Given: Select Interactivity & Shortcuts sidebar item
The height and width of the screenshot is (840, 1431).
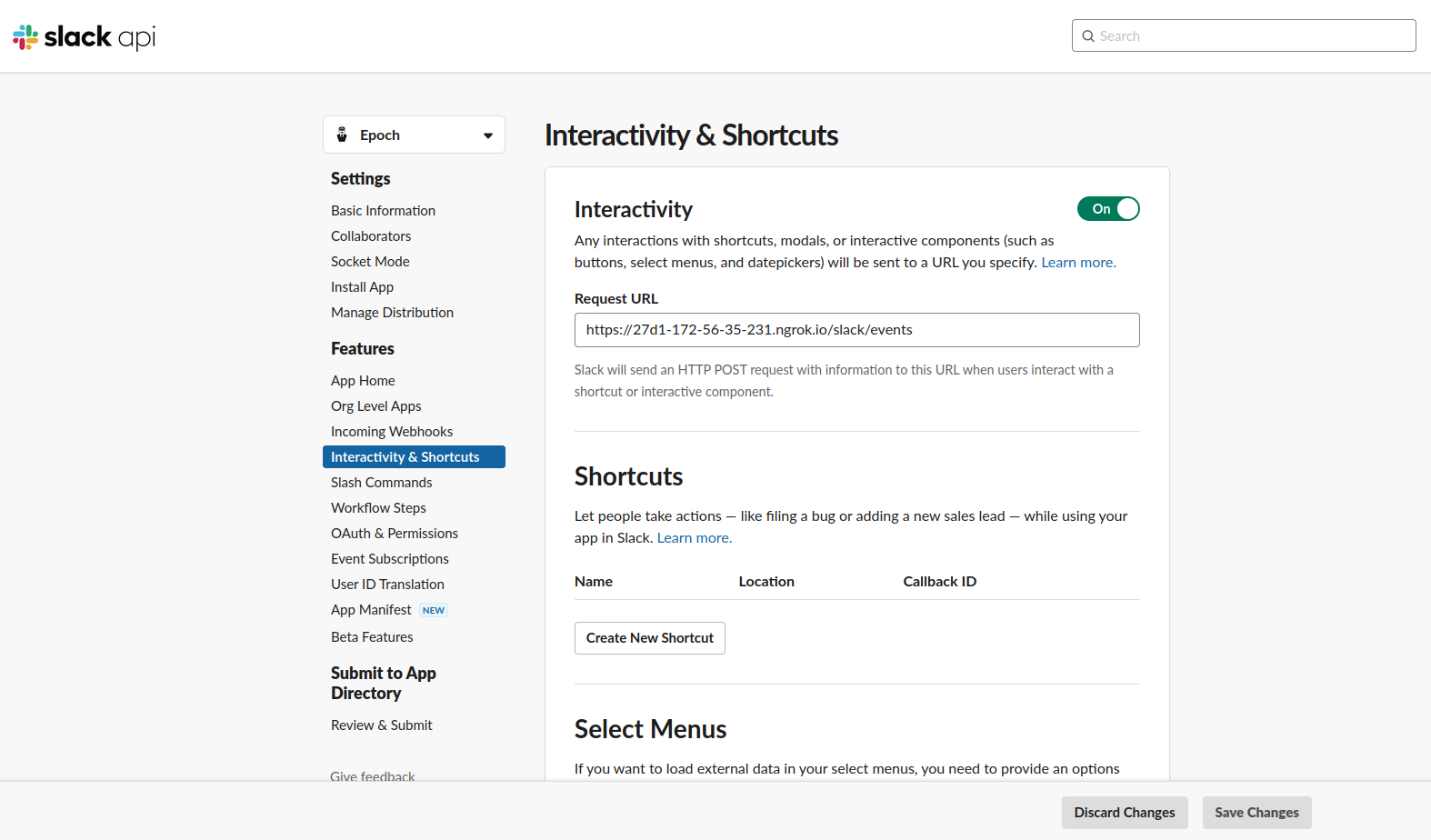Looking at the screenshot, I should tap(414, 457).
